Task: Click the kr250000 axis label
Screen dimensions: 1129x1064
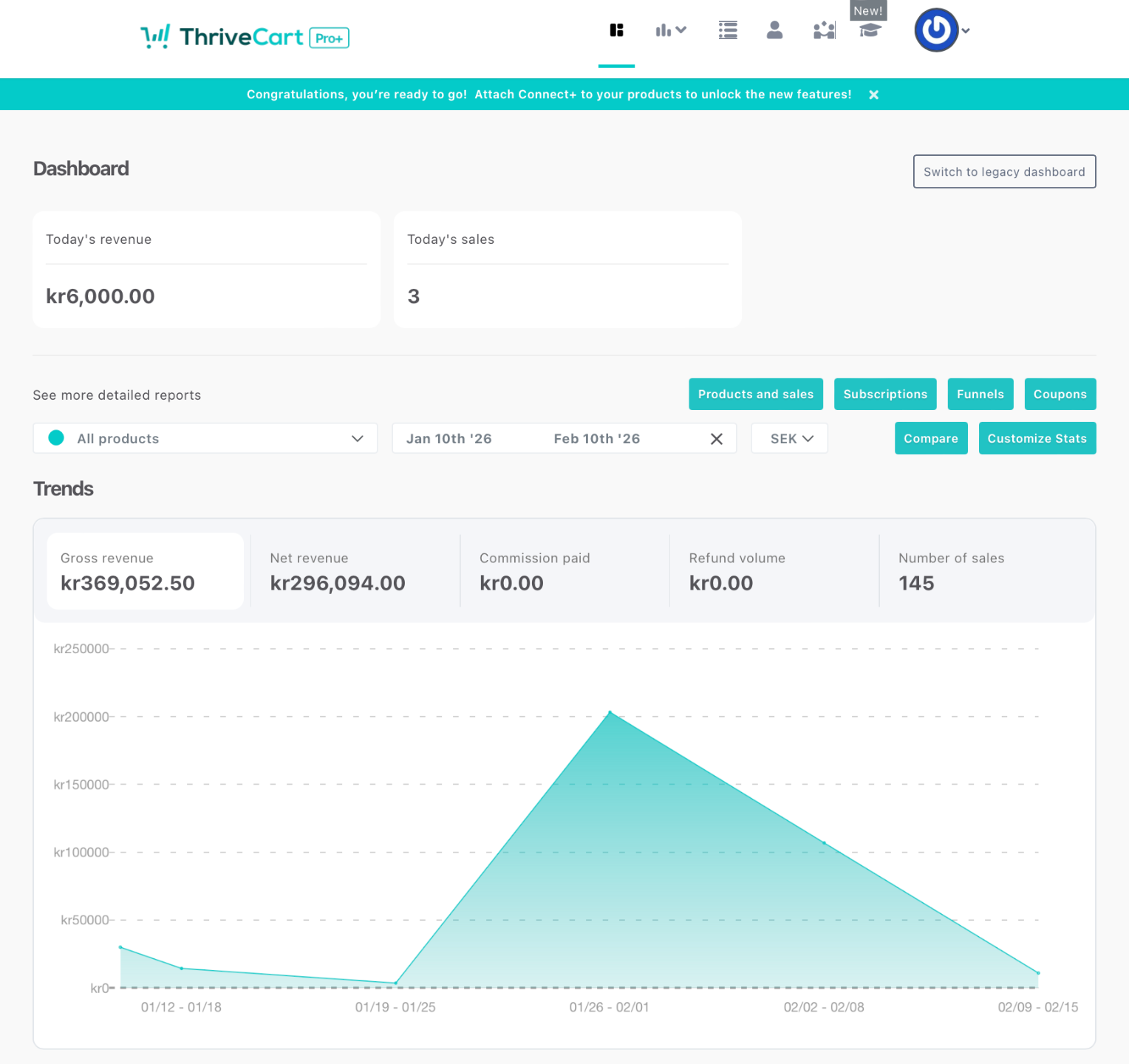Action: coord(81,649)
